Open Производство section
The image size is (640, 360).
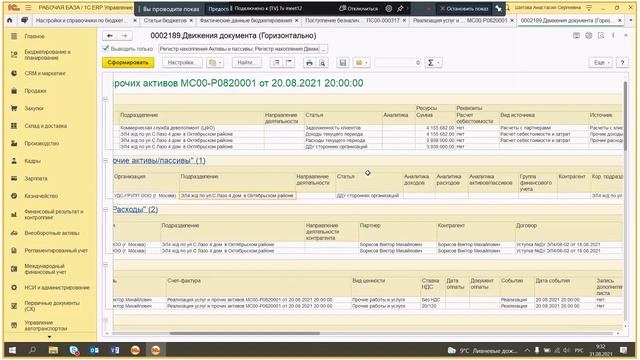(x=42, y=143)
